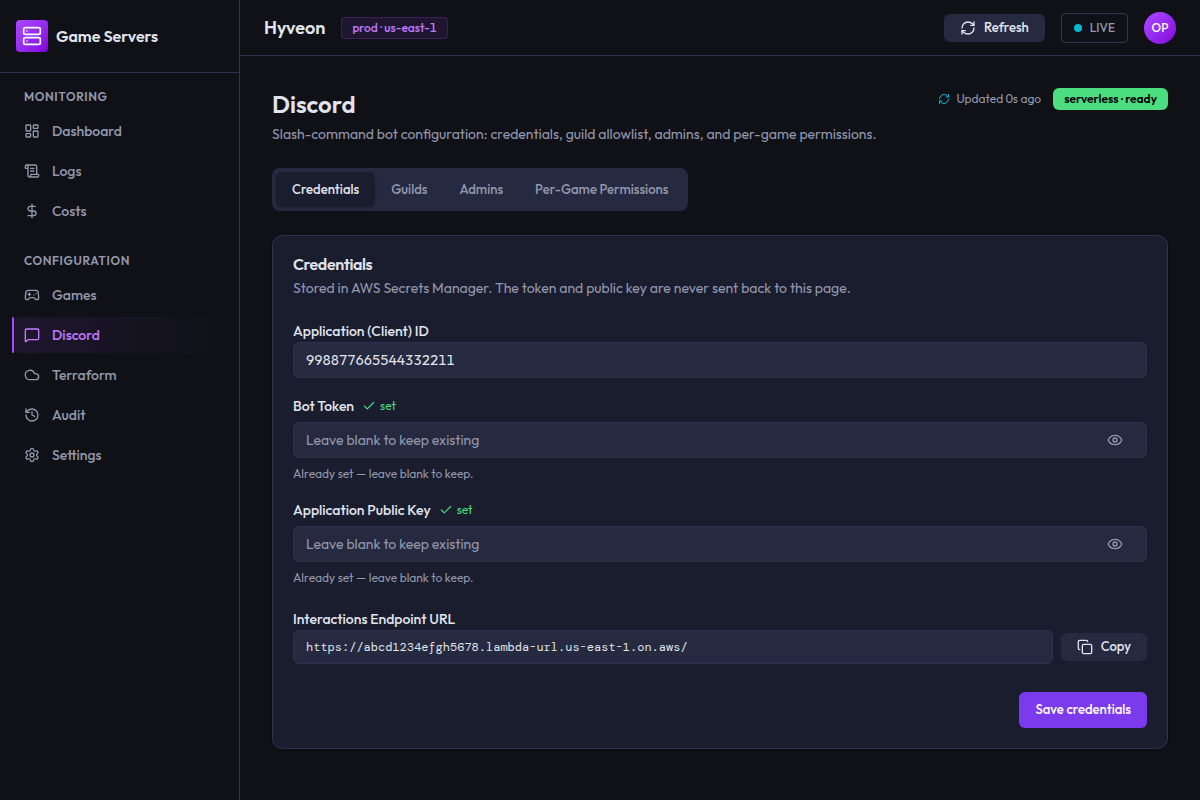This screenshot has width=1200, height=800.
Task: Go to Games configuration
Action: (x=119, y=295)
